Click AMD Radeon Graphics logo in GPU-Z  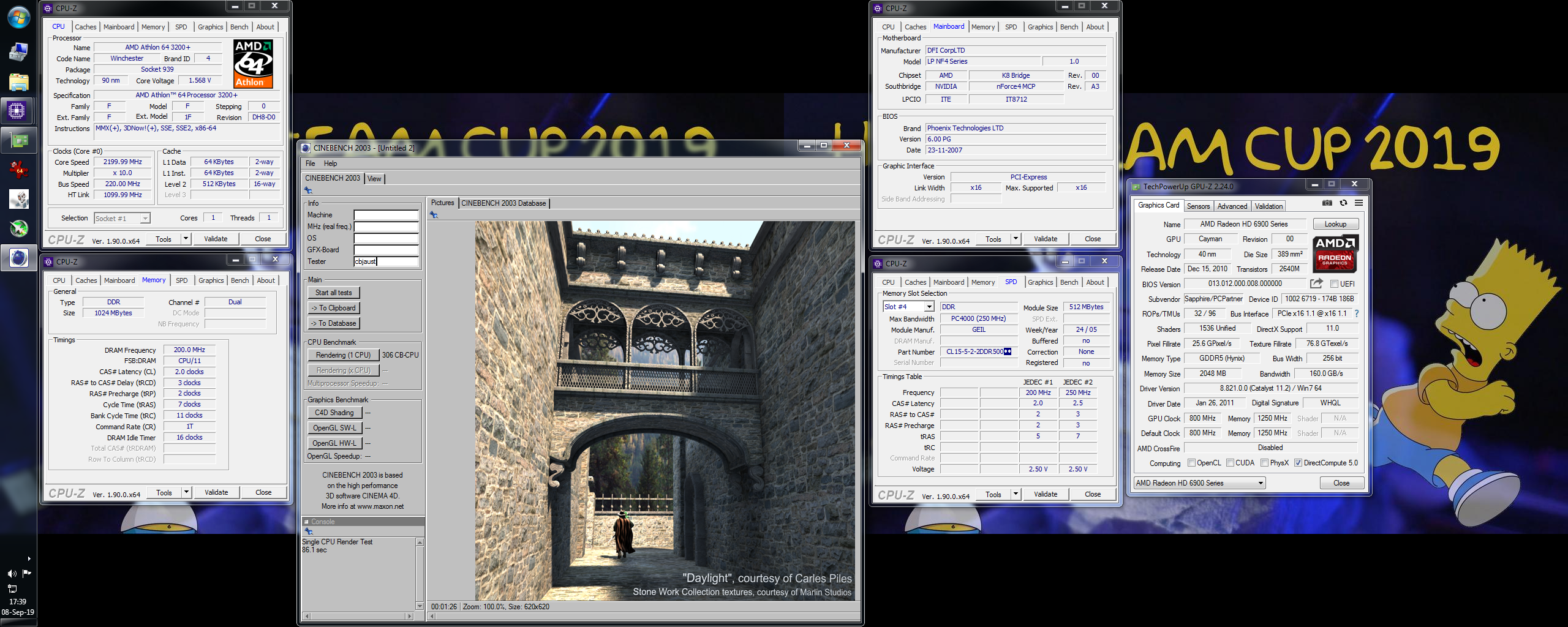[1335, 253]
